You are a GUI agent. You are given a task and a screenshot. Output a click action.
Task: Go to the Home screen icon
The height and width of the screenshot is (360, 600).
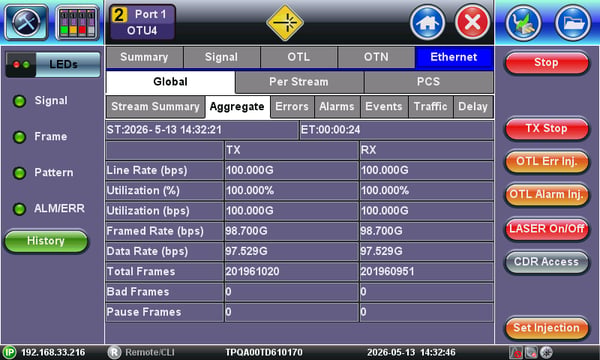click(x=427, y=23)
